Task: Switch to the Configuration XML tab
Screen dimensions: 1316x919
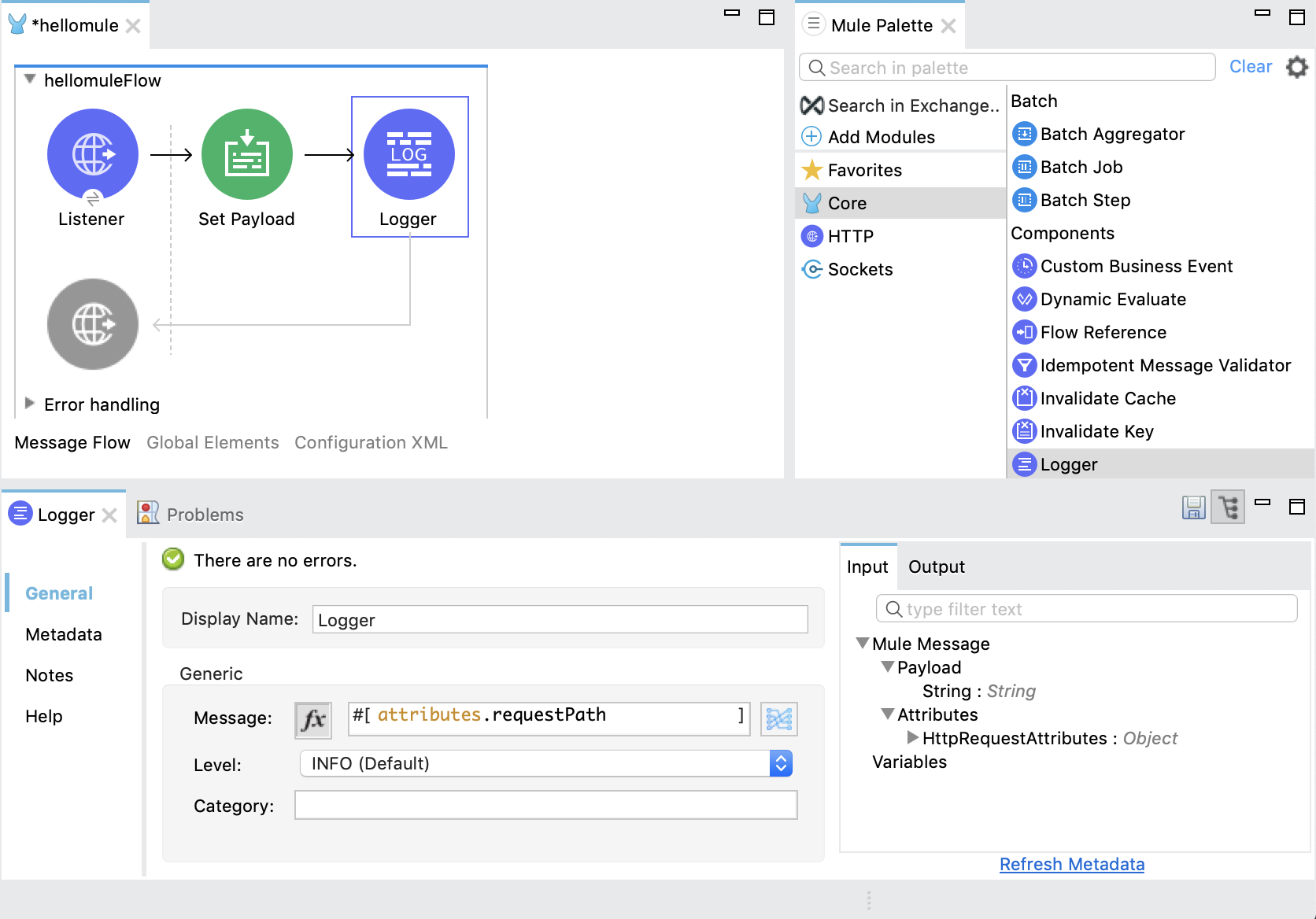Action: 371,442
